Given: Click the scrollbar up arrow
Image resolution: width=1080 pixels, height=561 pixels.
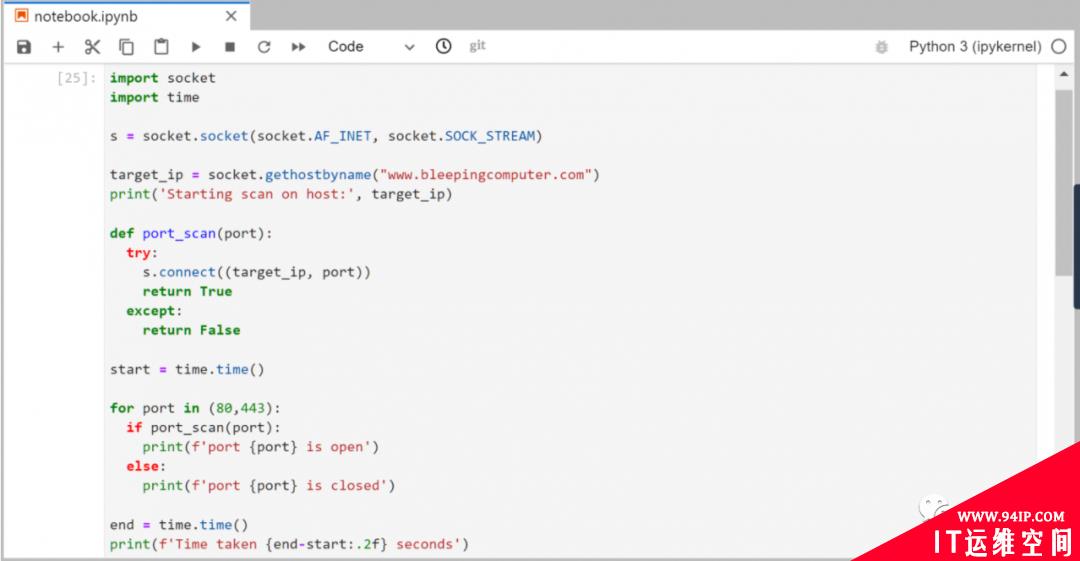Looking at the screenshot, I should coord(1064,74).
